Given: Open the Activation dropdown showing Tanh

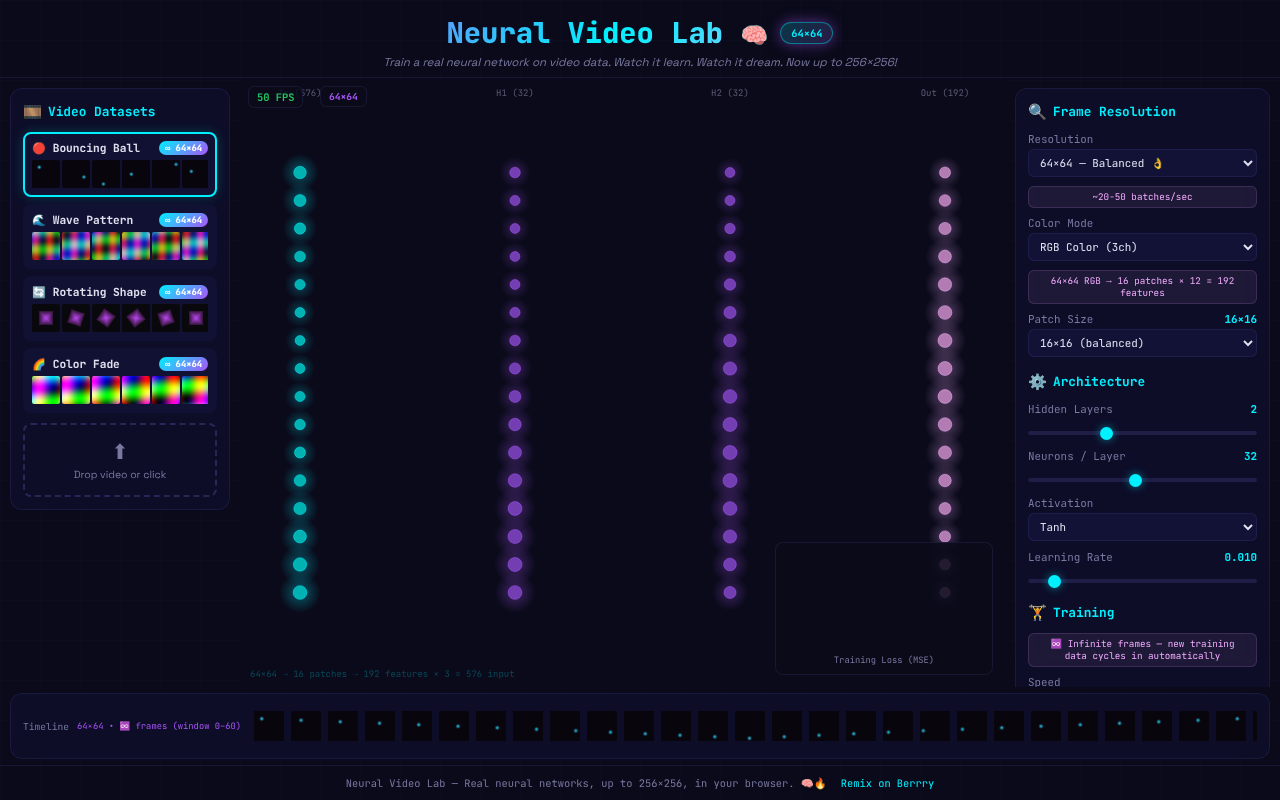Looking at the screenshot, I should pyautogui.click(x=1142, y=527).
